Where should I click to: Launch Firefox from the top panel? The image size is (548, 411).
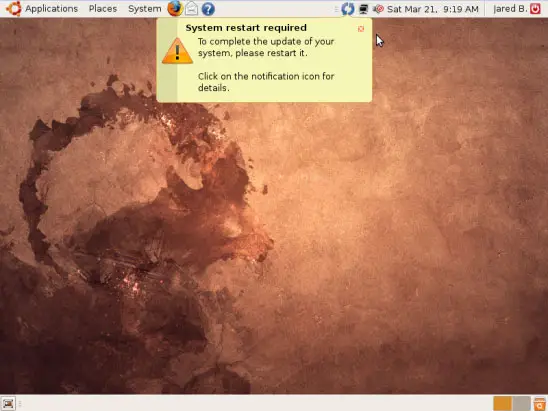coord(175,8)
